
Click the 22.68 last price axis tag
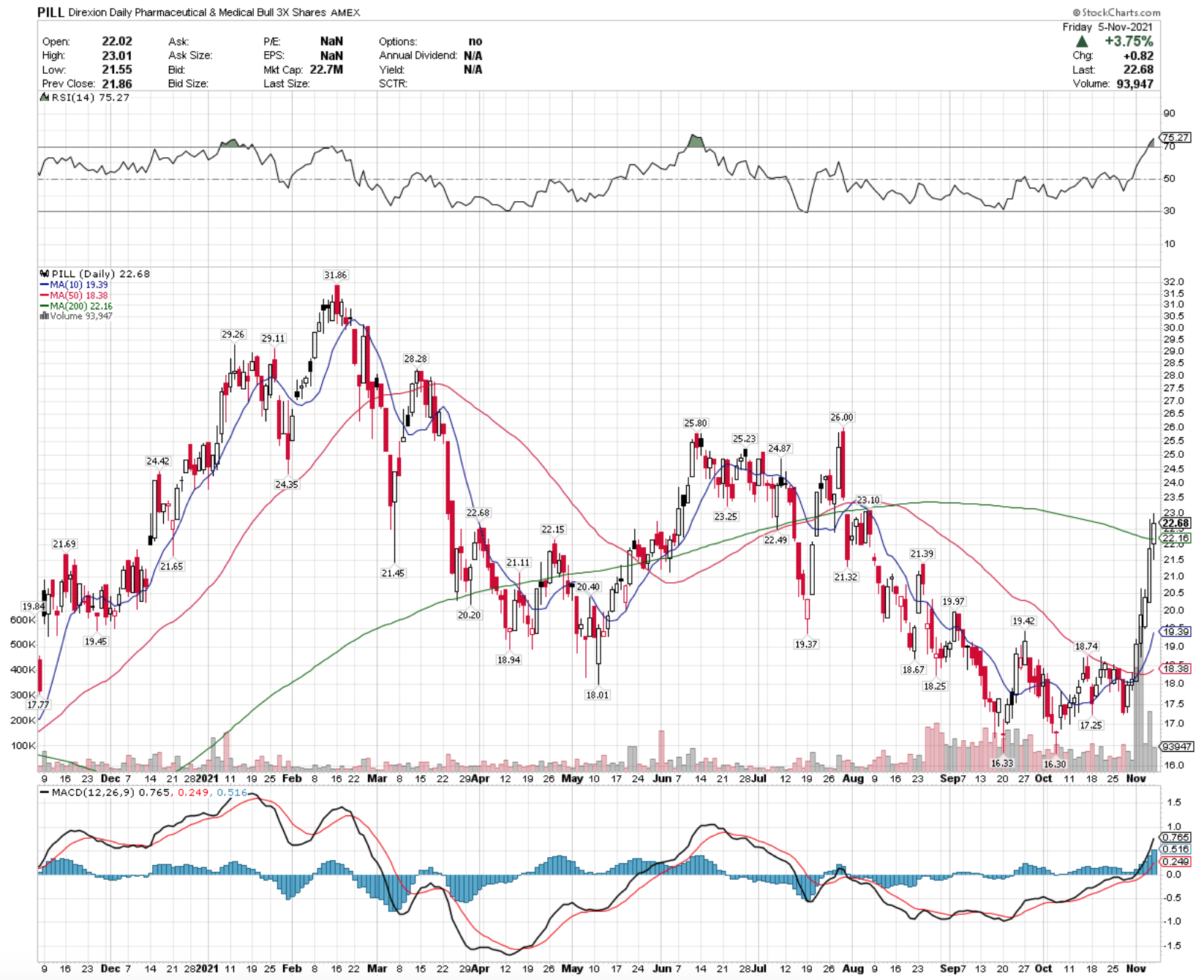(x=1176, y=523)
